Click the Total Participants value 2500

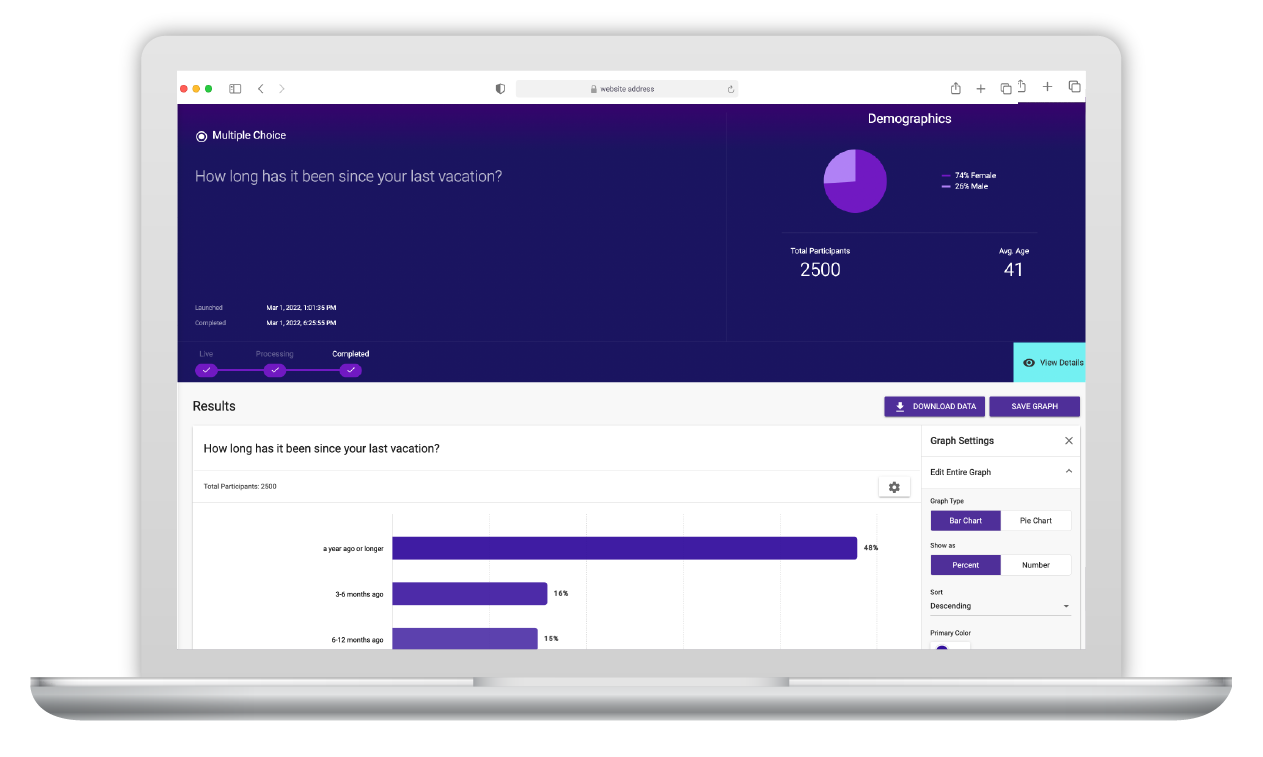(x=820, y=270)
